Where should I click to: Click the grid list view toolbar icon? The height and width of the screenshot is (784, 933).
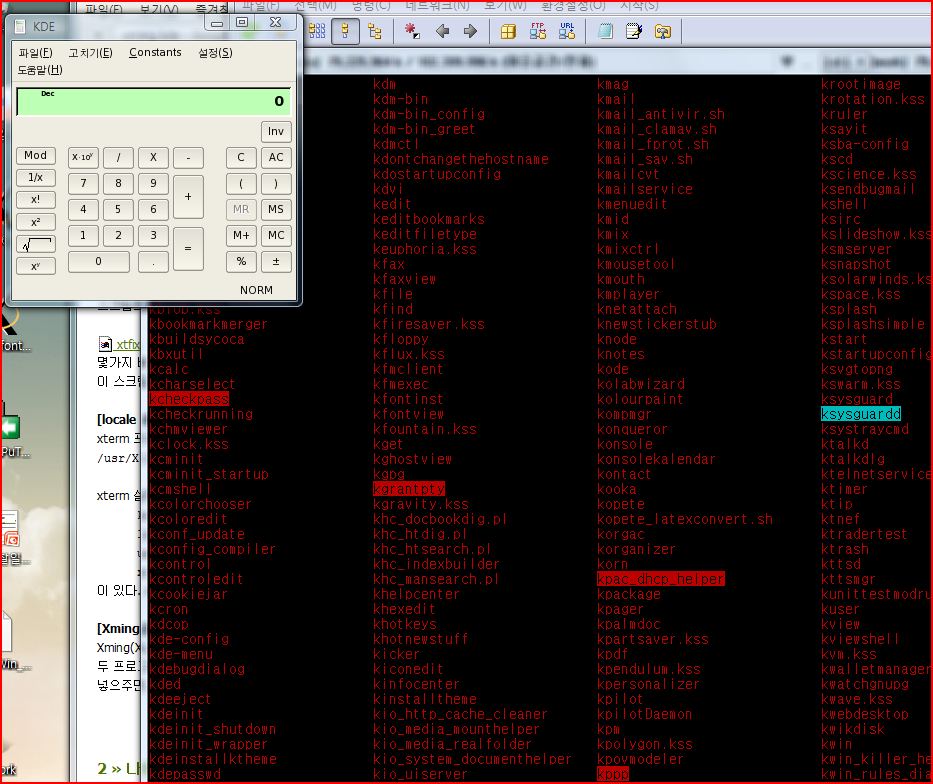point(317,31)
